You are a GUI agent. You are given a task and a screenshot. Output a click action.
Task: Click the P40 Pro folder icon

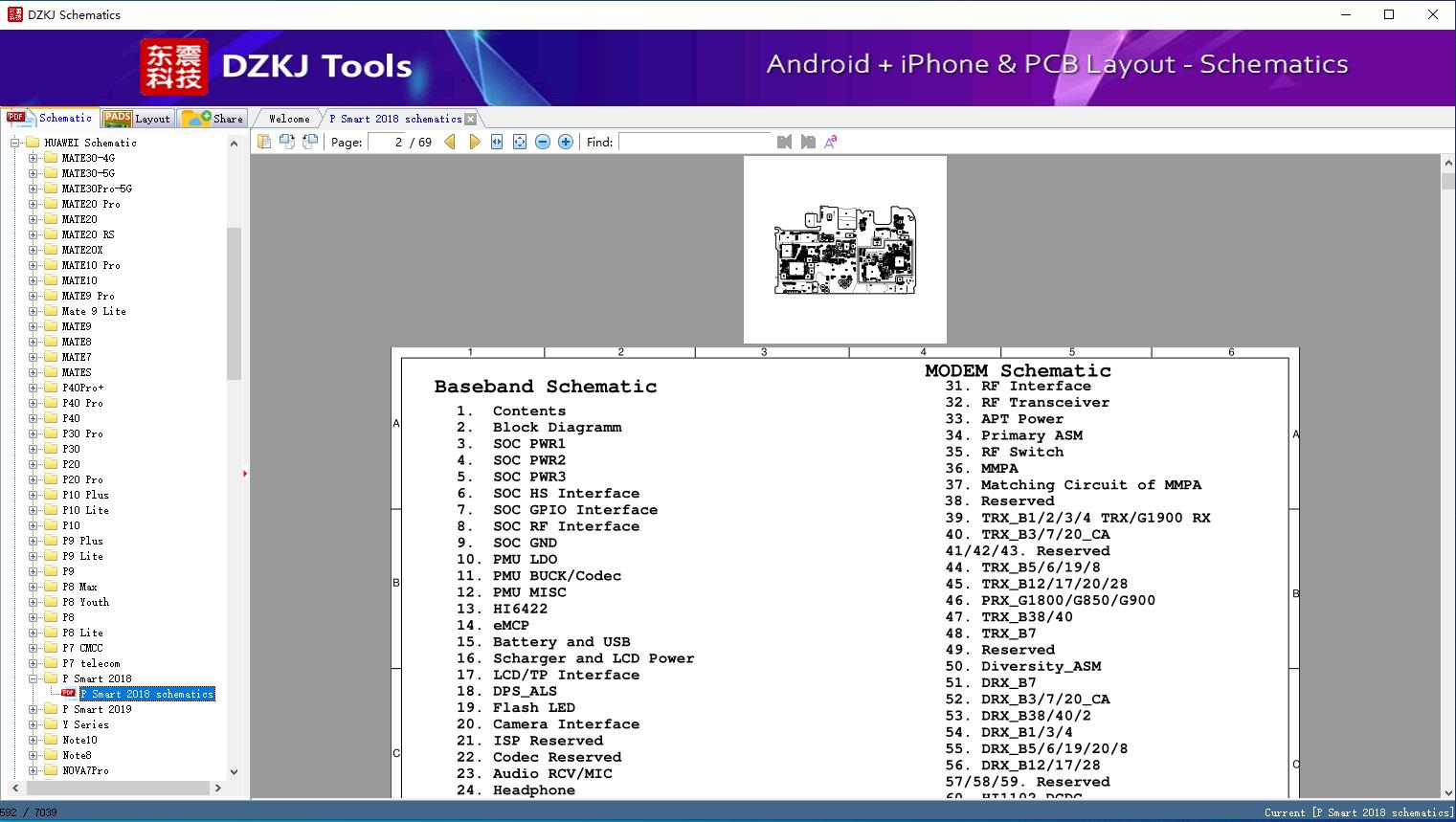point(51,403)
